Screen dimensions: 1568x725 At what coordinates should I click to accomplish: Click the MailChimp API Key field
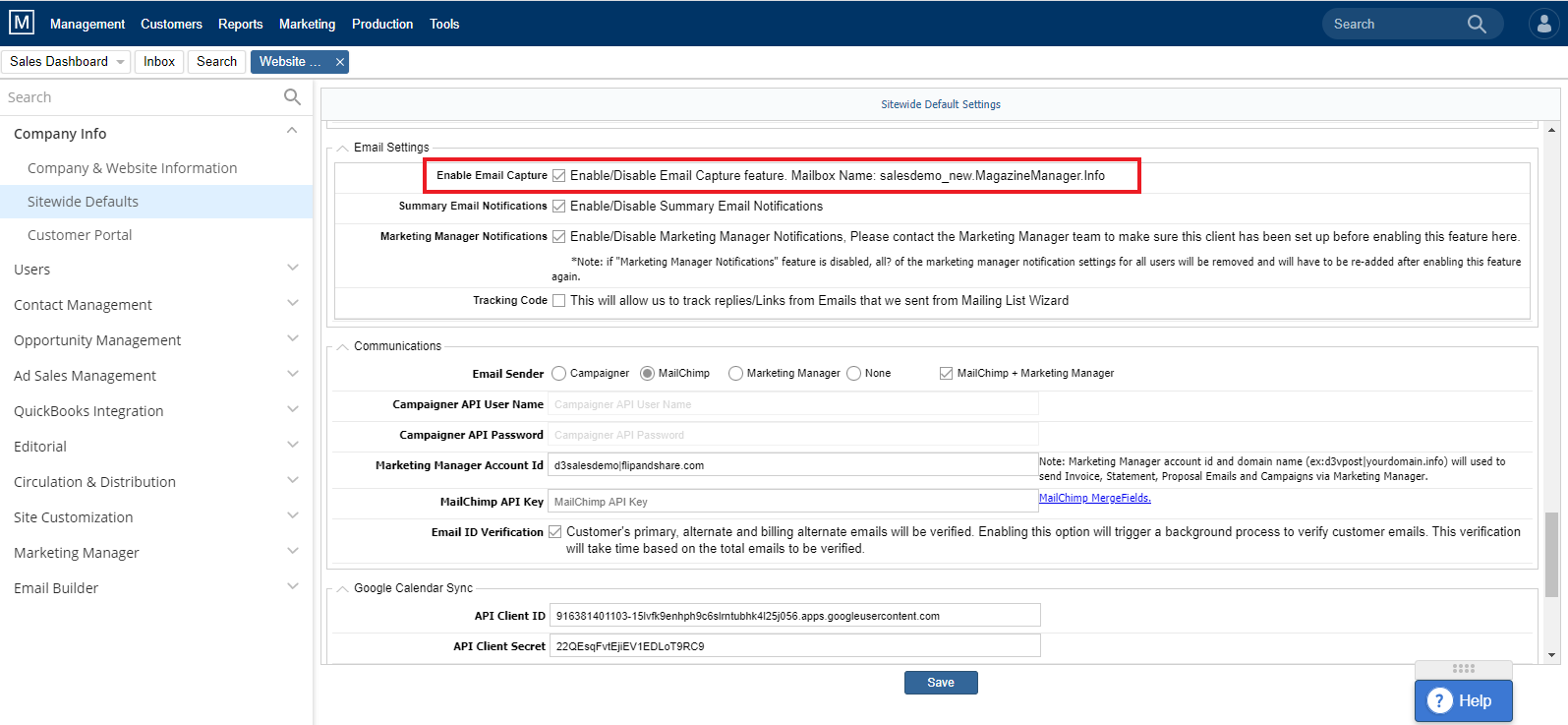pos(792,502)
